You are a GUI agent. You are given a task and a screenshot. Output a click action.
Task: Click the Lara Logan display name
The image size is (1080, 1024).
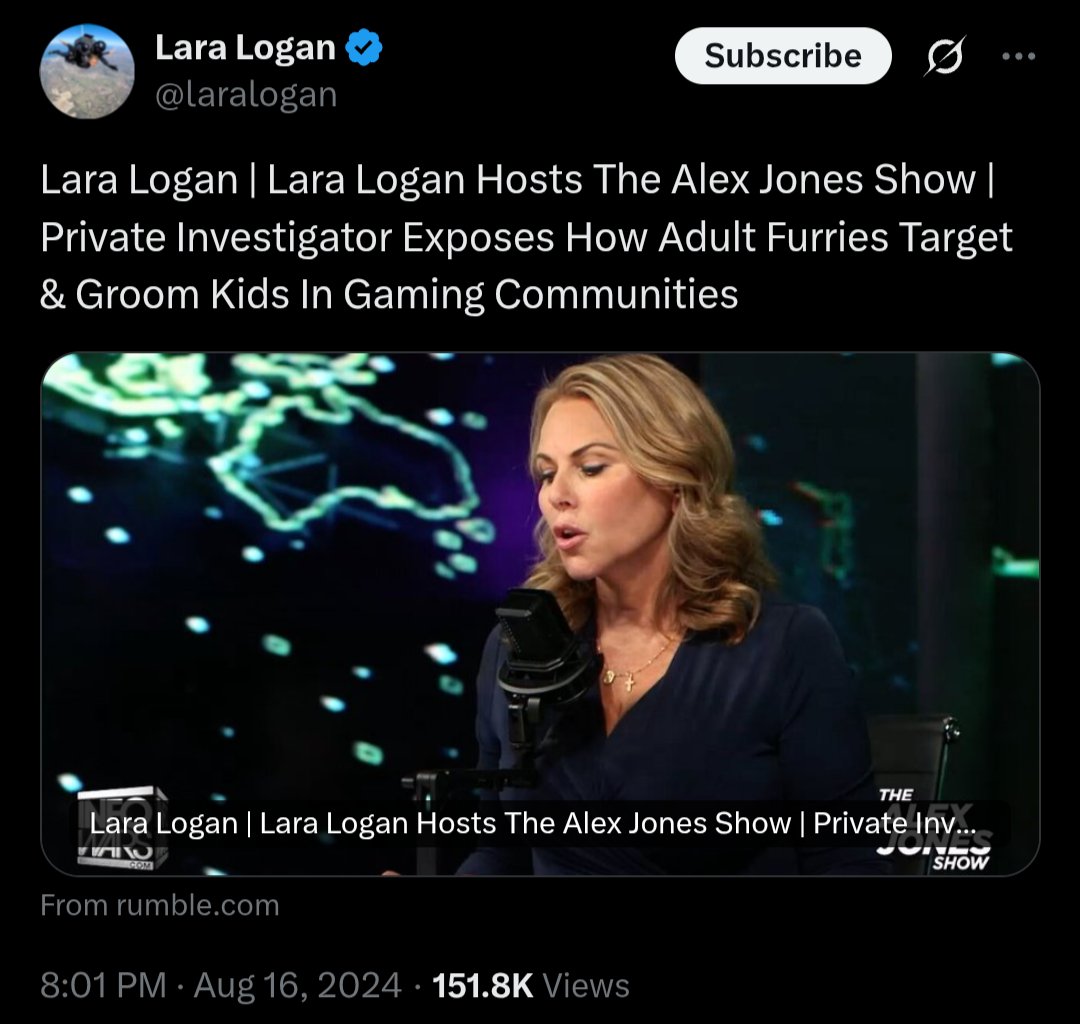[246, 48]
